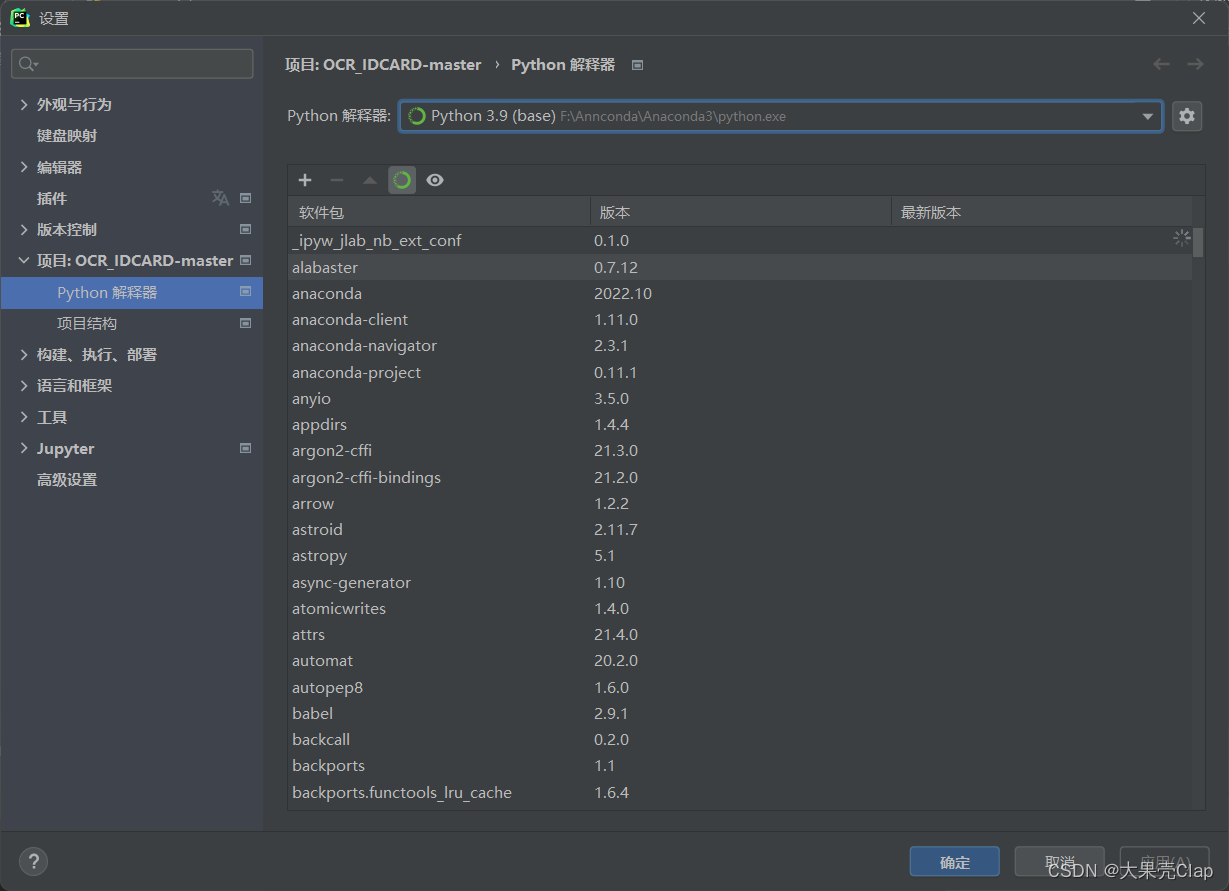Viewport: 1229px width, 891px height.
Task: Open the interpreter settings gear button
Action: [x=1187, y=116]
